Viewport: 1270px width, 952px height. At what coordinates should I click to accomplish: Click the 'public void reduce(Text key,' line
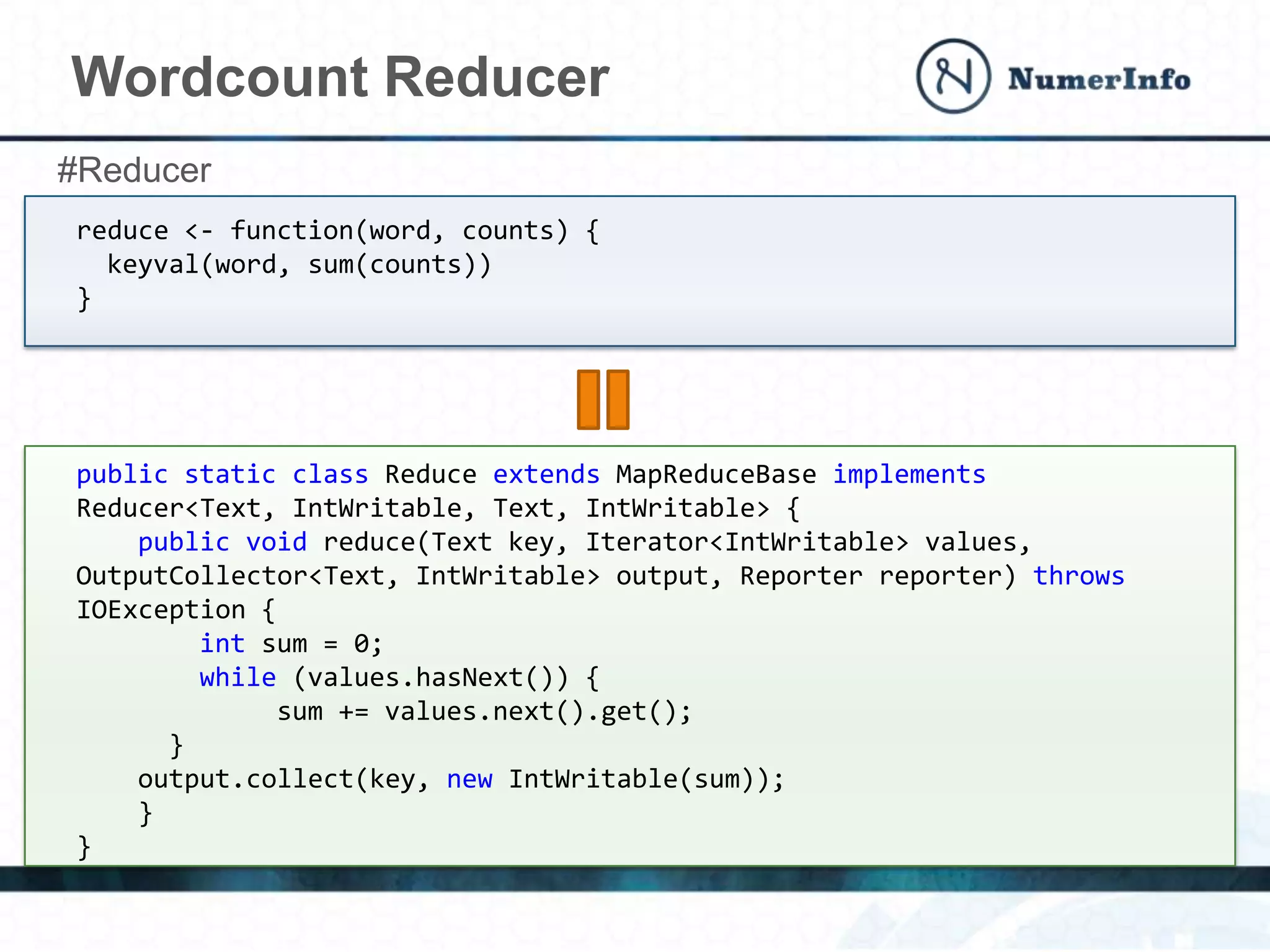coord(584,543)
